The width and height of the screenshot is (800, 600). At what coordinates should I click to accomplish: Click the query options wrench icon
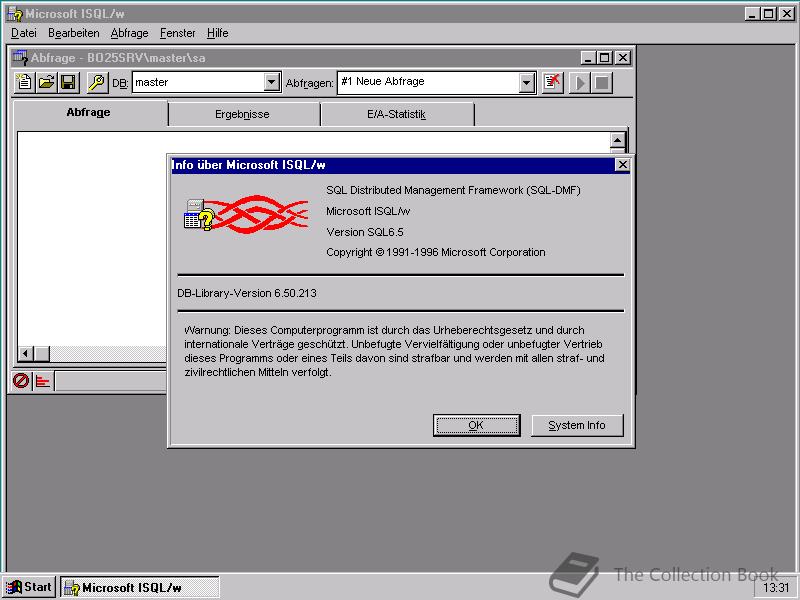[x=97, y=82]
